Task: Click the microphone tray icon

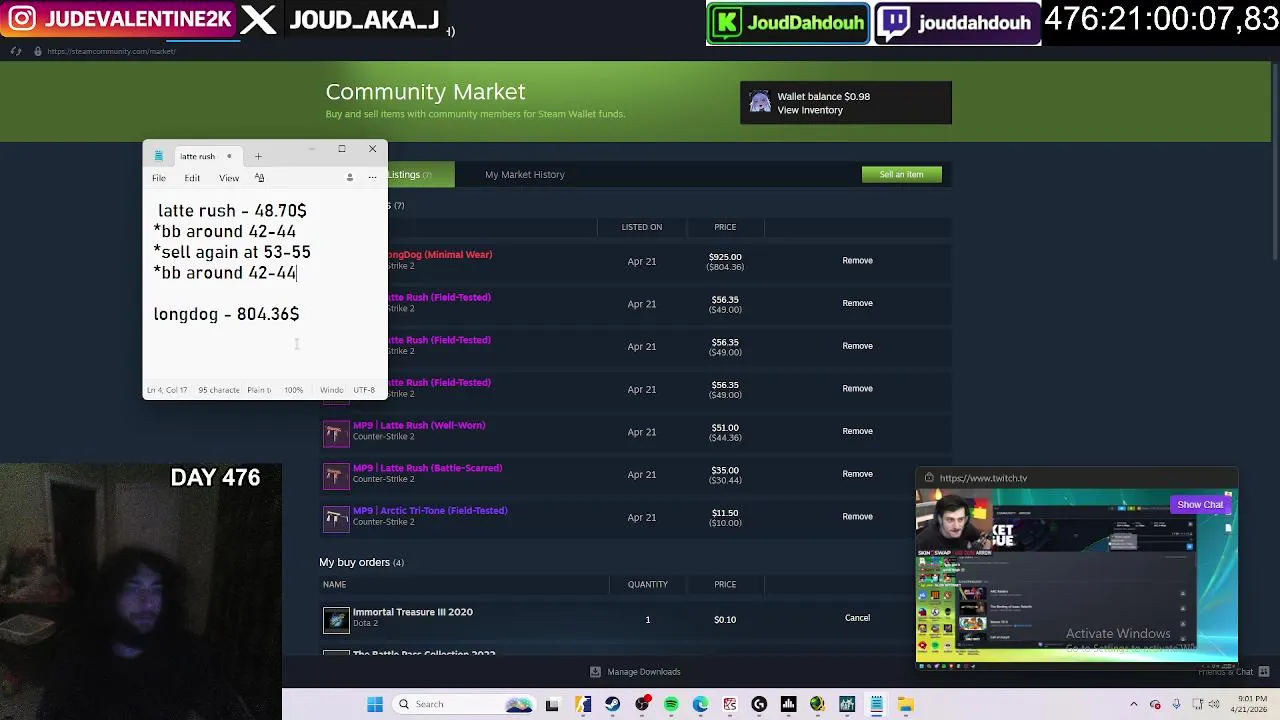Action: click(1177, 704)
